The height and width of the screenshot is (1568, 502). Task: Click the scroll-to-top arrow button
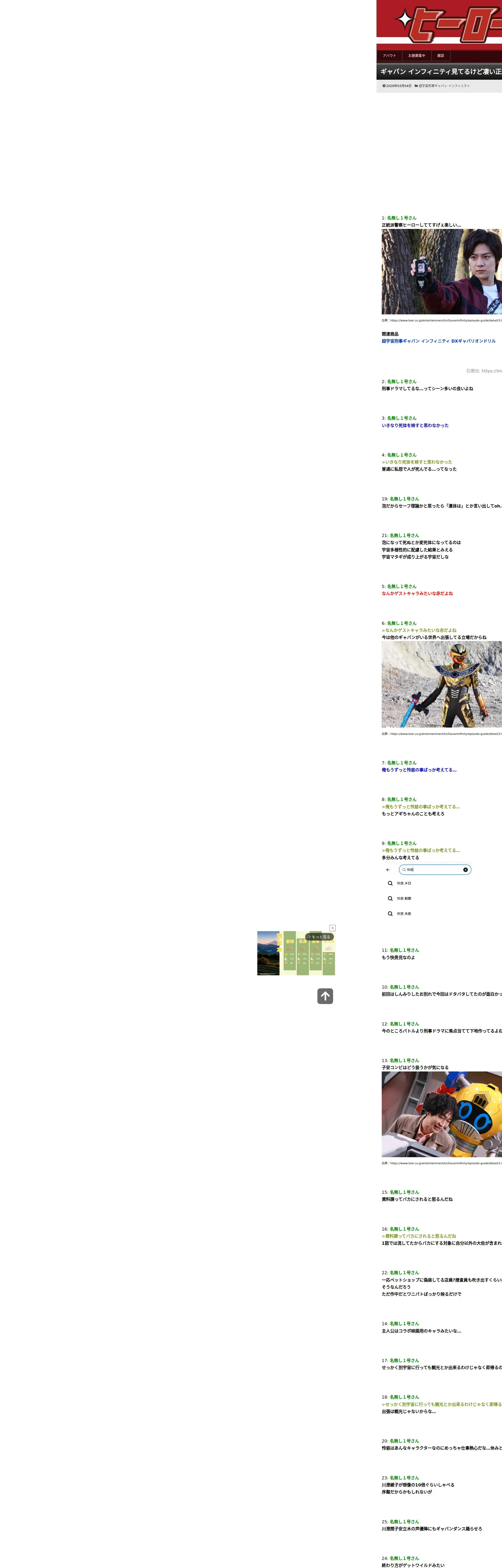tap(325, 996)
